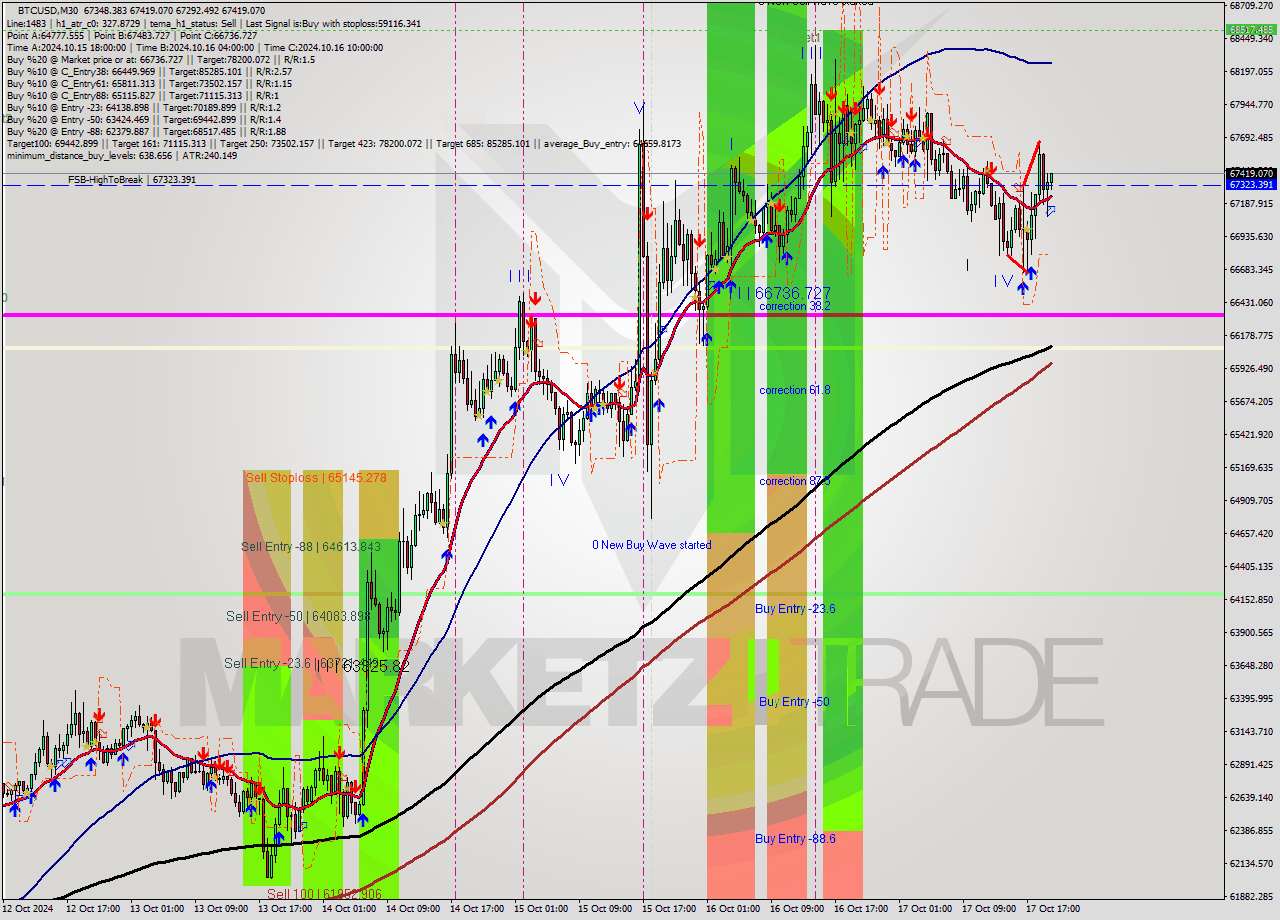Click the magenta horizontal level line
This screenshot has width=1280, height=920.
coord(612,315)
